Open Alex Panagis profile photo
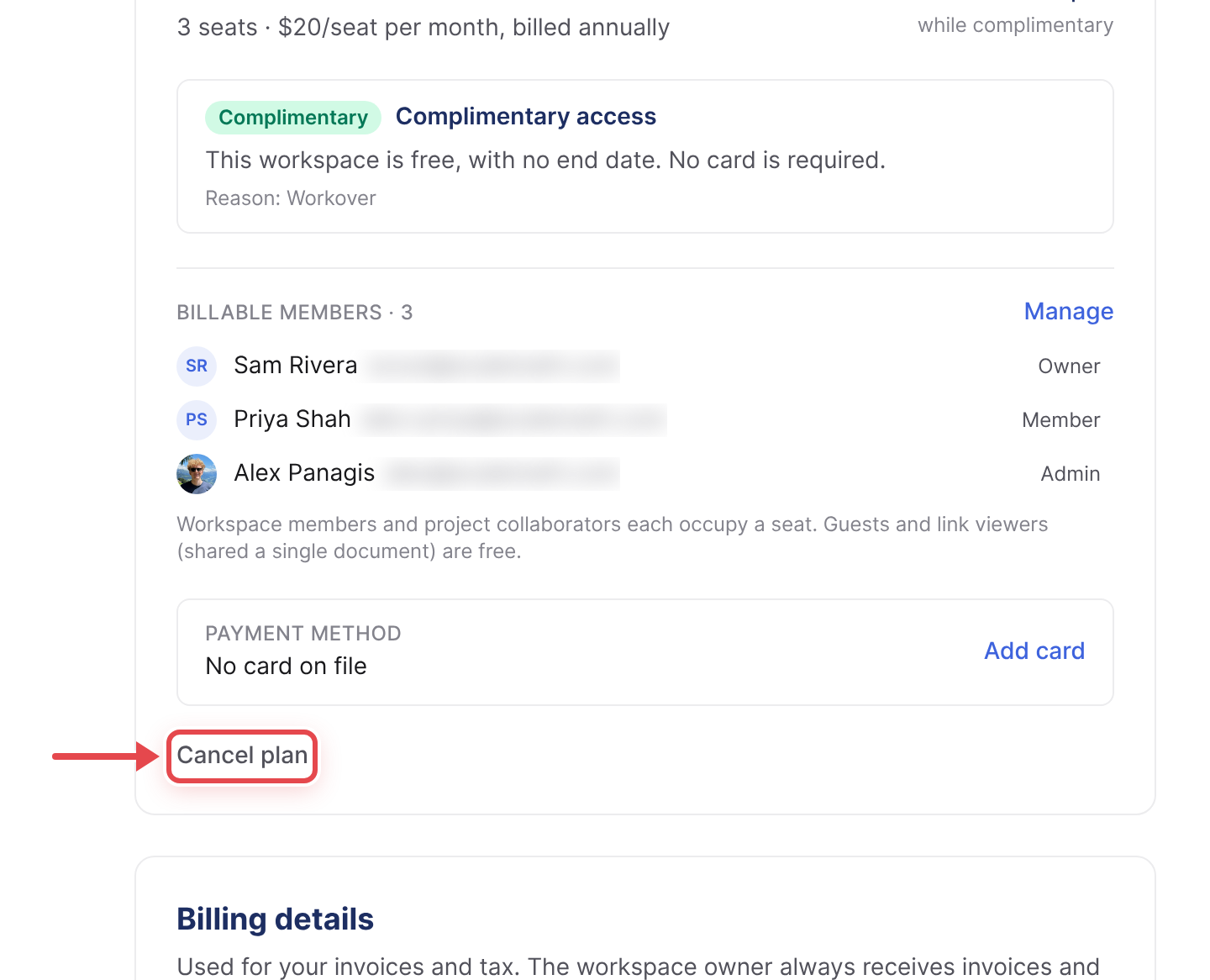1210x980 pixels. pos(197,474)
